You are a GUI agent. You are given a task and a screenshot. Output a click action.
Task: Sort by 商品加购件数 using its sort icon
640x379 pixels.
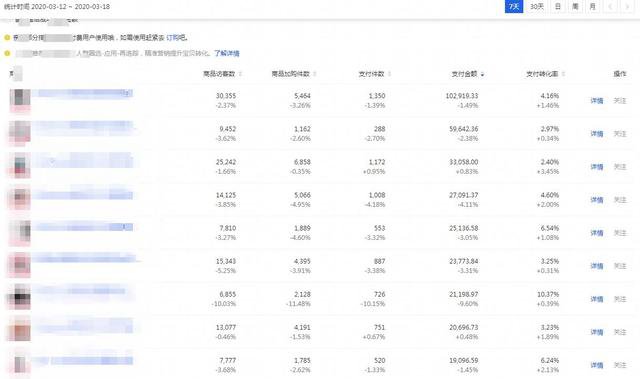(x=315, y=74)
